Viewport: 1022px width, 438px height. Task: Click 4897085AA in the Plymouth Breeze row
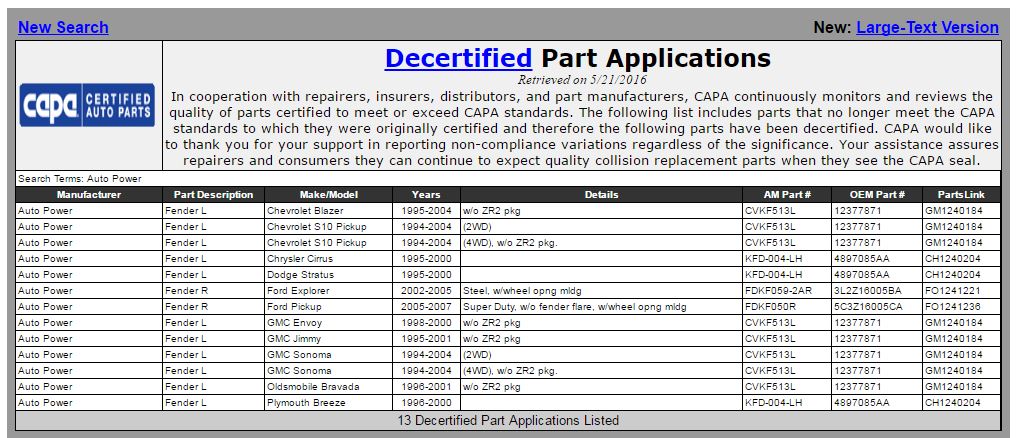coord(877,403)
